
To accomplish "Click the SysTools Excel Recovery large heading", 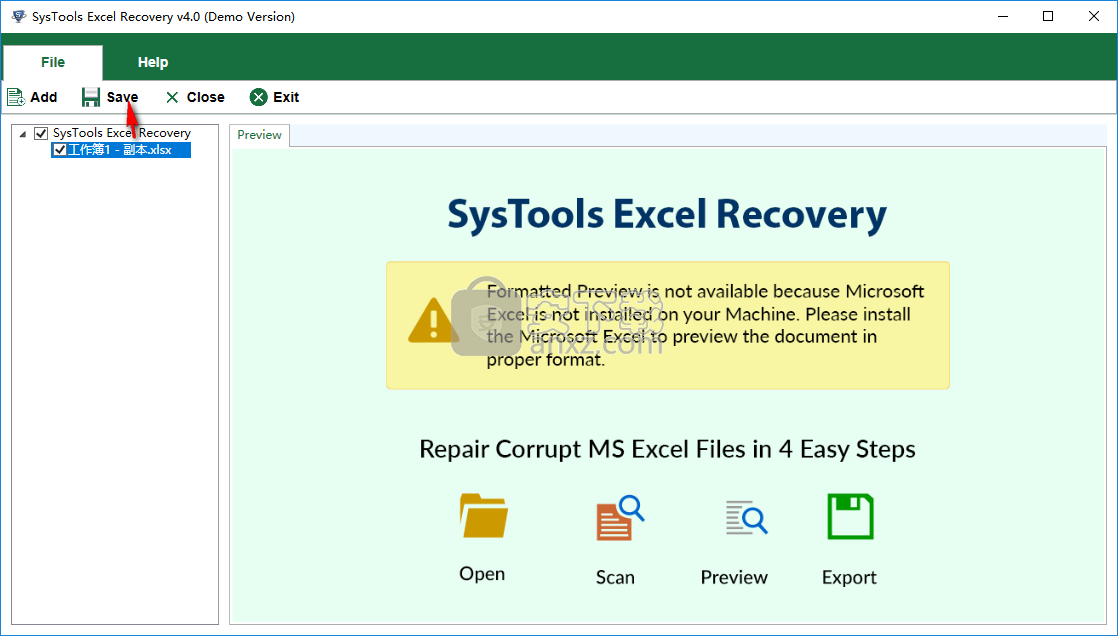I will (667, 215).
